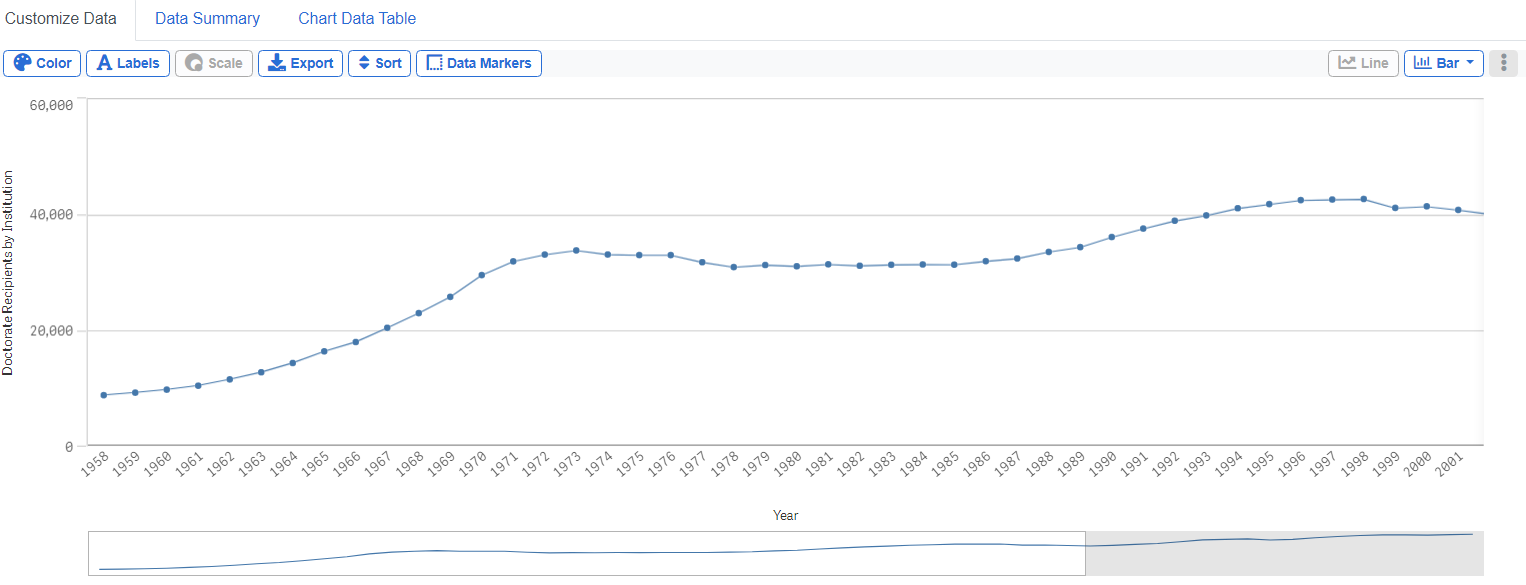Screen dimensions: 1526x585
Task: Switch the chart to Line view
Action: [1363, 62]
